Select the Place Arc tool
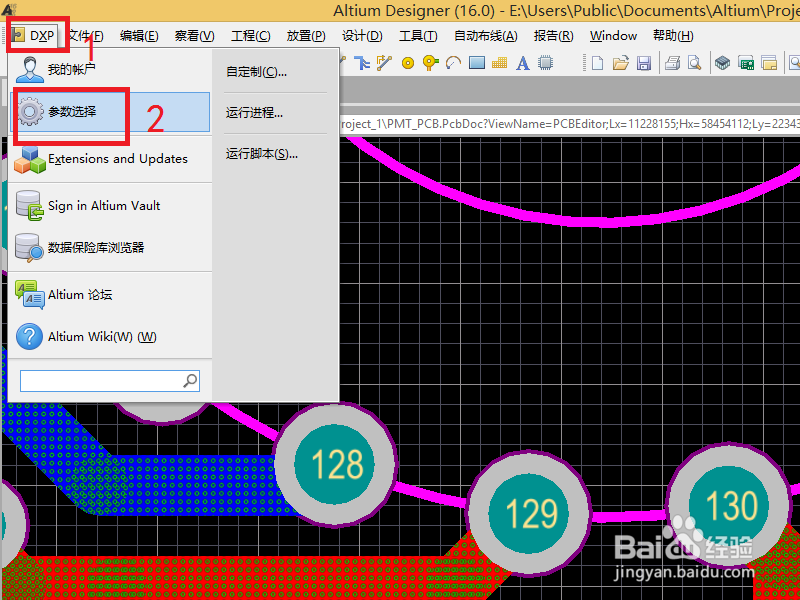Image resolution: width=800 pixels, height=600 pixels. 452,63
